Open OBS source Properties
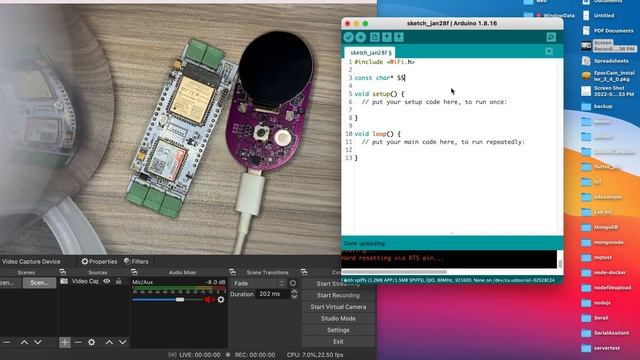The width and height of the screenshot is (640, 360). coord(99,261)
